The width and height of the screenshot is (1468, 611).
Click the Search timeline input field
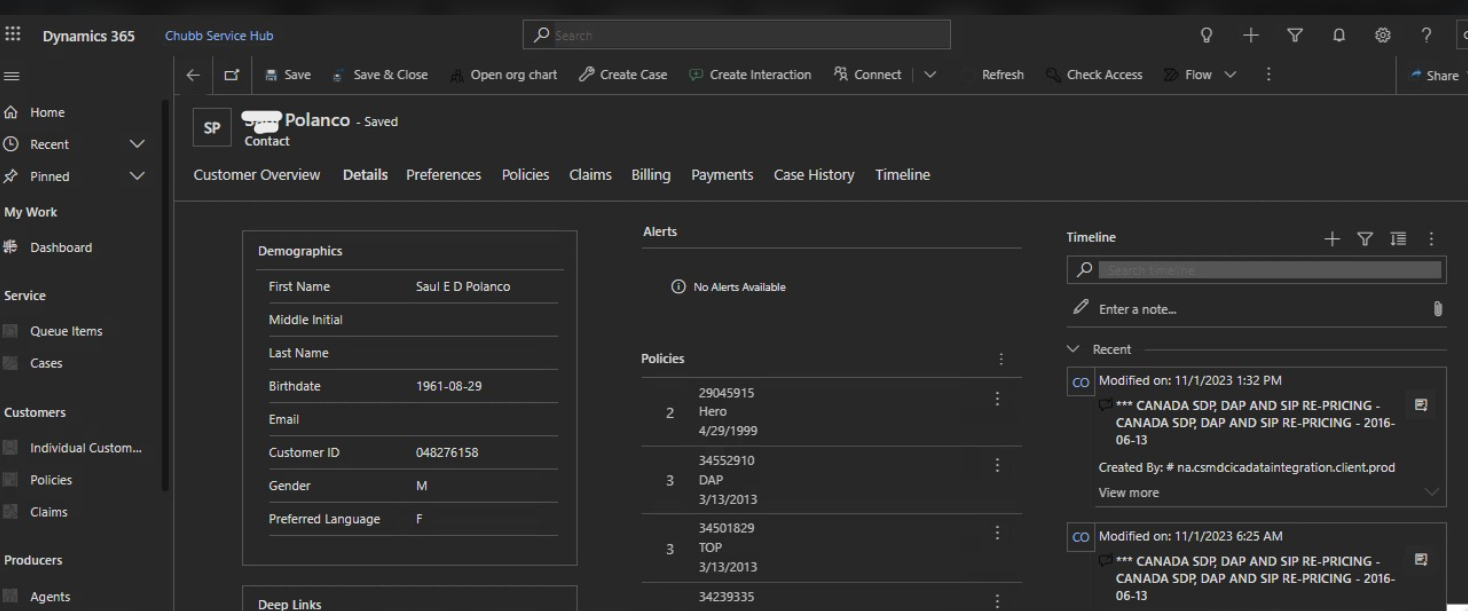point(1269,270)
